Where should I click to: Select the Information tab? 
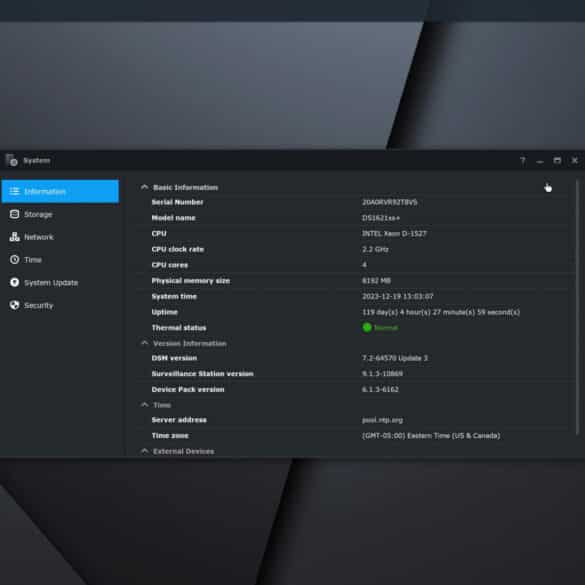coord(60,191)
